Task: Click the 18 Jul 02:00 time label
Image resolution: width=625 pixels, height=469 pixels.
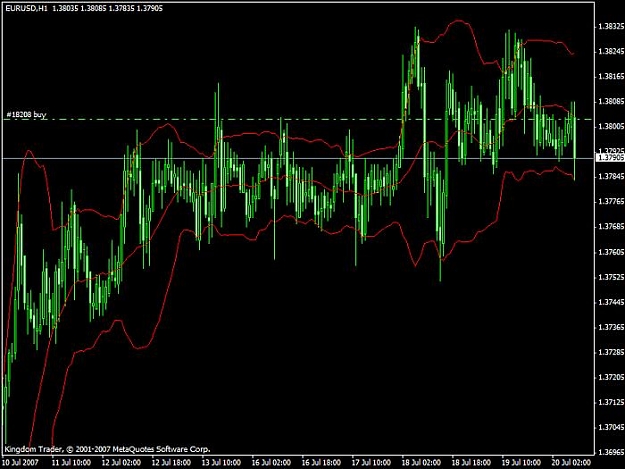Action: tap(421, 463)
